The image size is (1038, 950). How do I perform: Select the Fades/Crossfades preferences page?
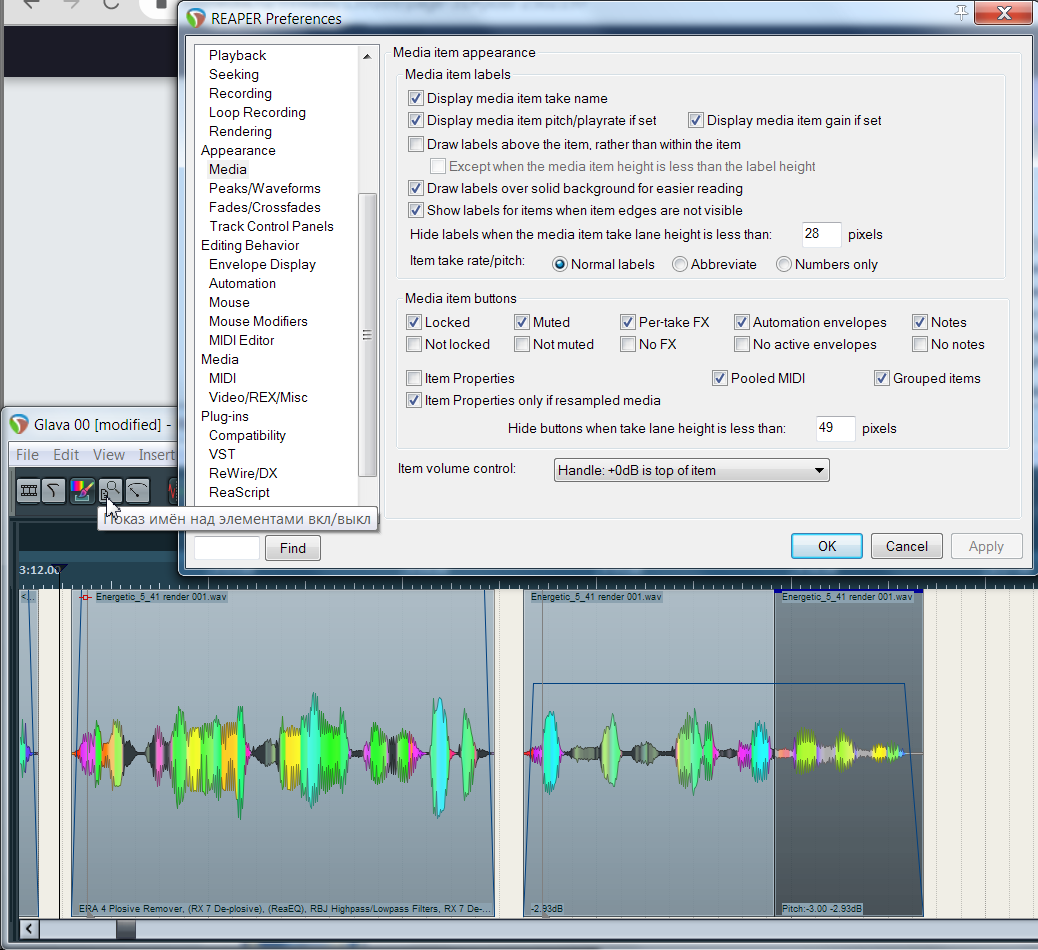pos(265,208)
